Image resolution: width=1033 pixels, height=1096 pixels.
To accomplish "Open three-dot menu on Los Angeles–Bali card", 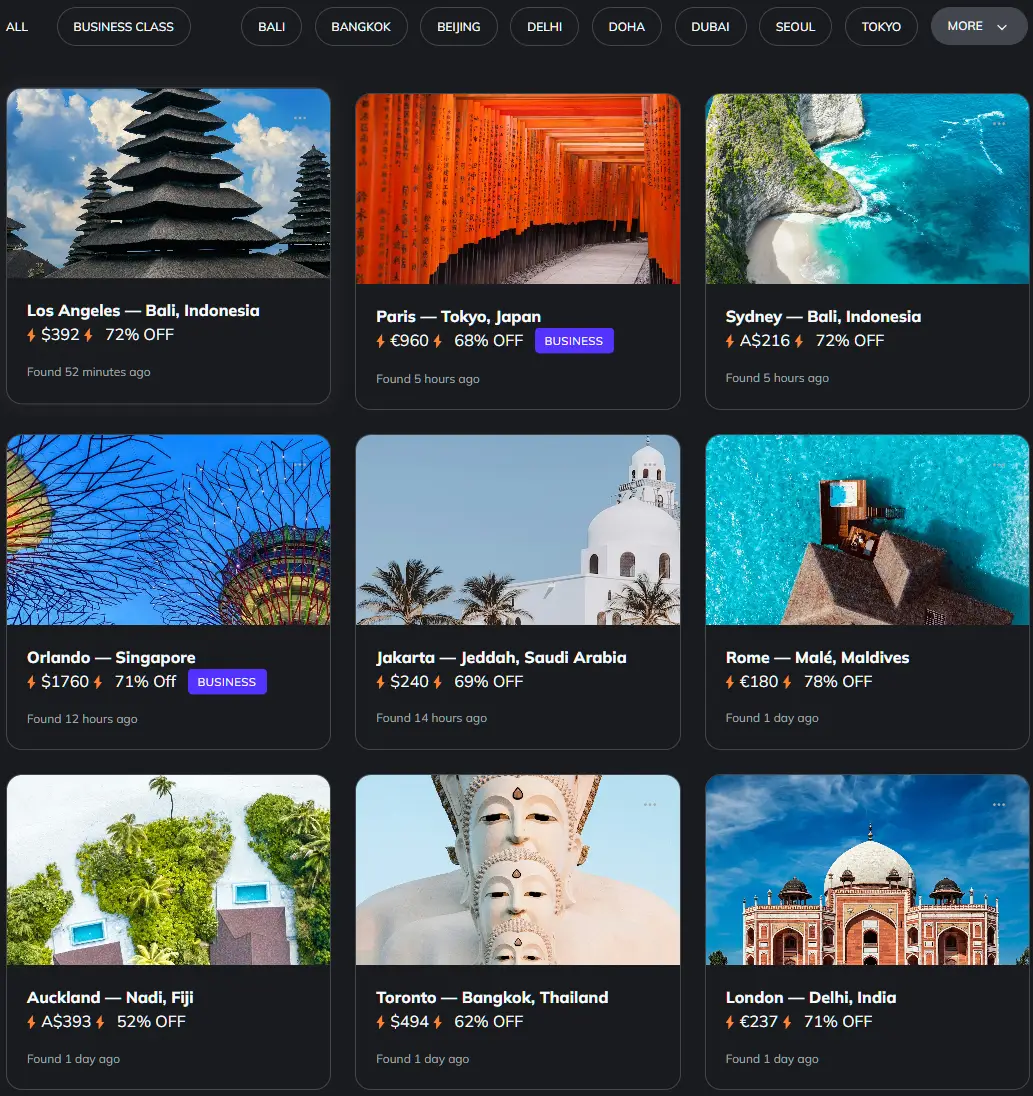I will (x=300, y=118).
